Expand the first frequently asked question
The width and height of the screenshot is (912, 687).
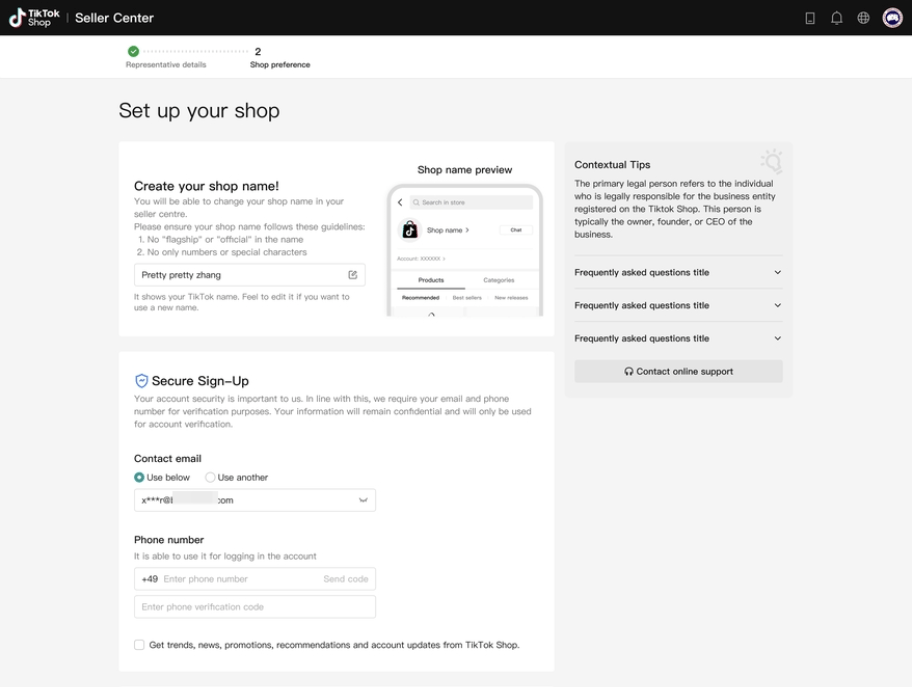point(678,272)
